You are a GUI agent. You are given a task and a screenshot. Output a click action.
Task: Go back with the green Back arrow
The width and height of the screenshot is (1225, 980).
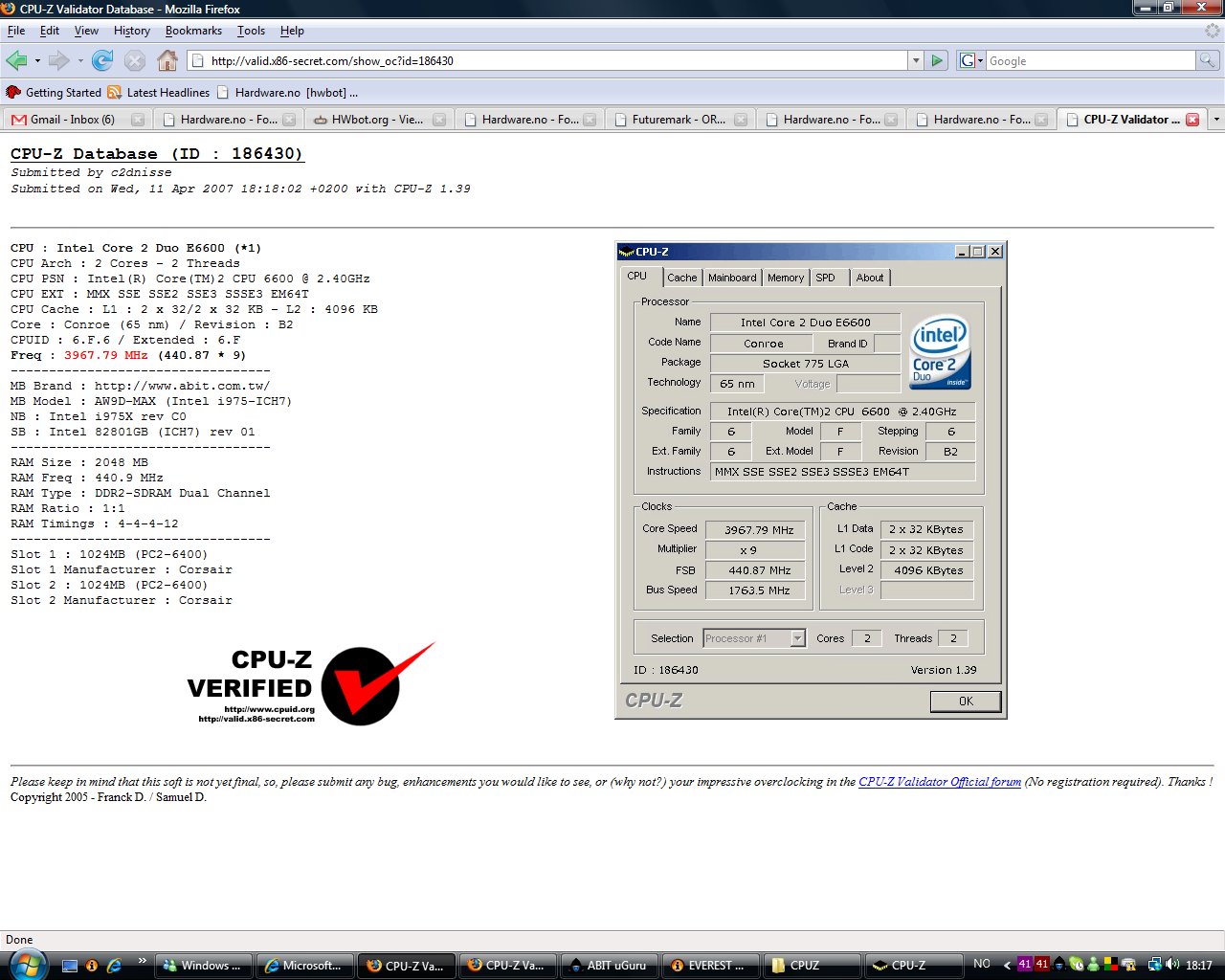point(16,61)
